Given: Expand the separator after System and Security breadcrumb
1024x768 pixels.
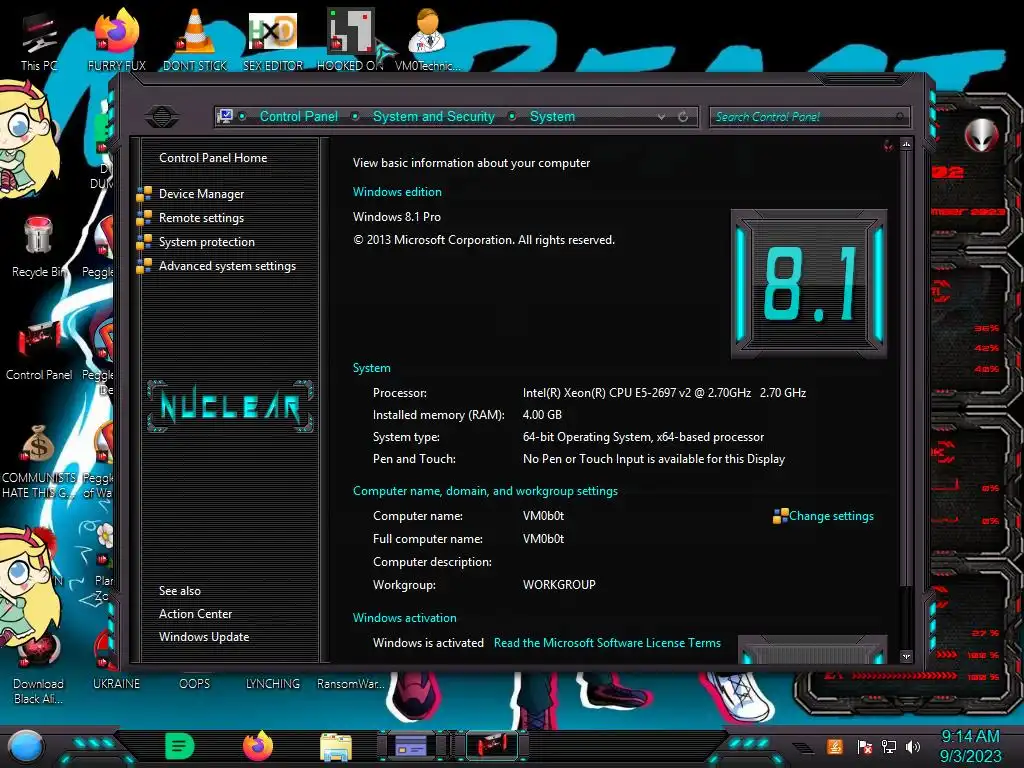Looking at the screenshot, I should (513, 116).
